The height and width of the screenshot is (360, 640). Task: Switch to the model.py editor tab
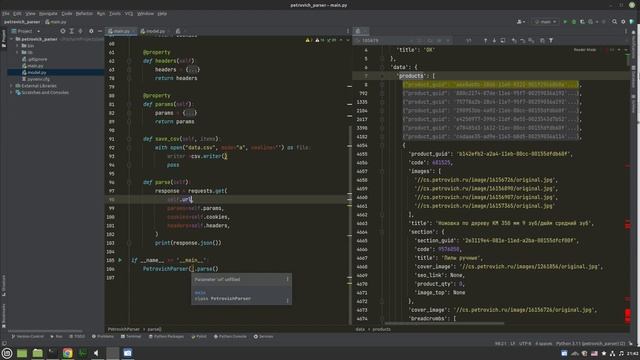154,31
